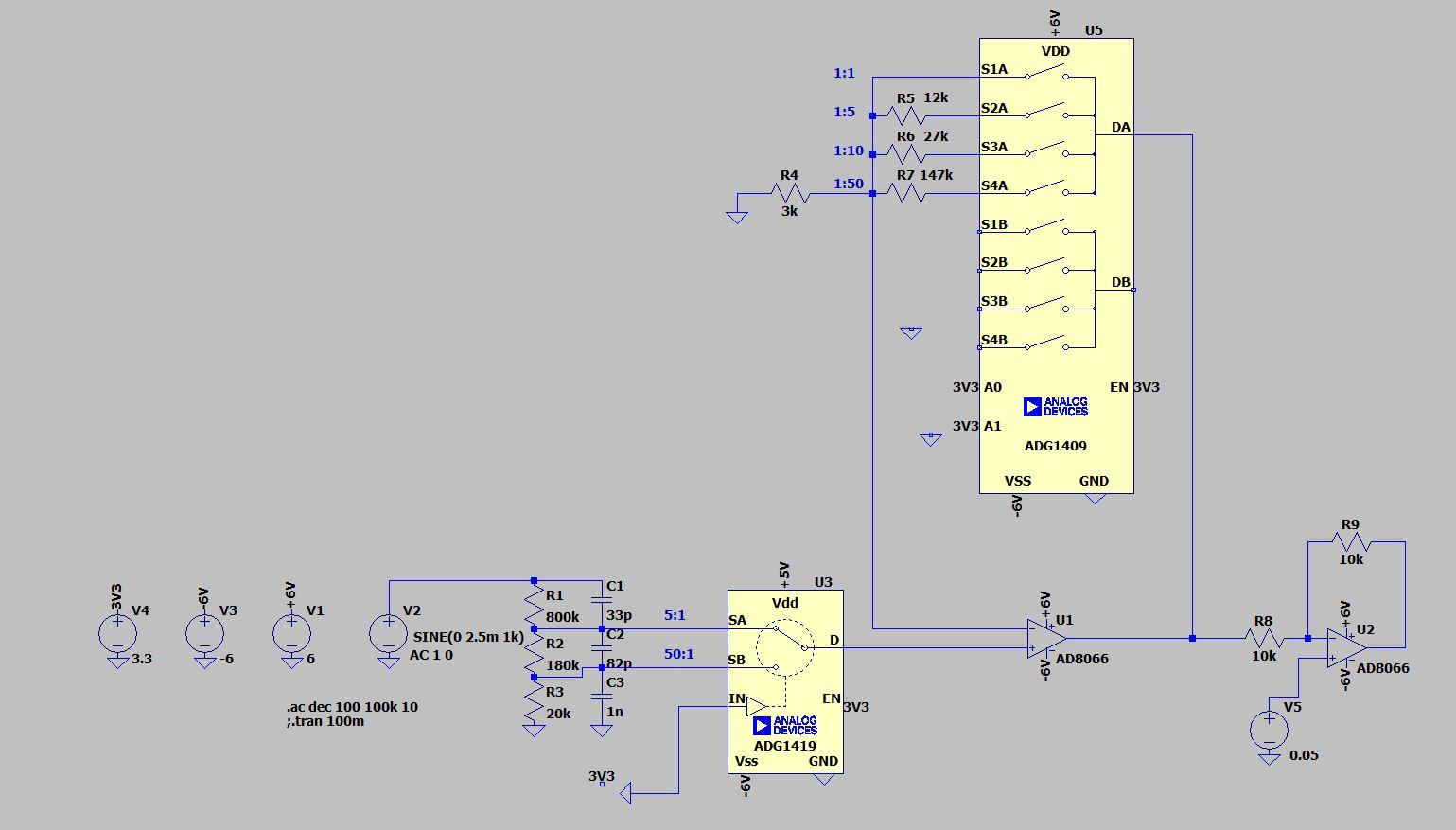Select capacitor C3 symbol
The height and width of the screenshot is (830, 1456).
click(601, 697)
